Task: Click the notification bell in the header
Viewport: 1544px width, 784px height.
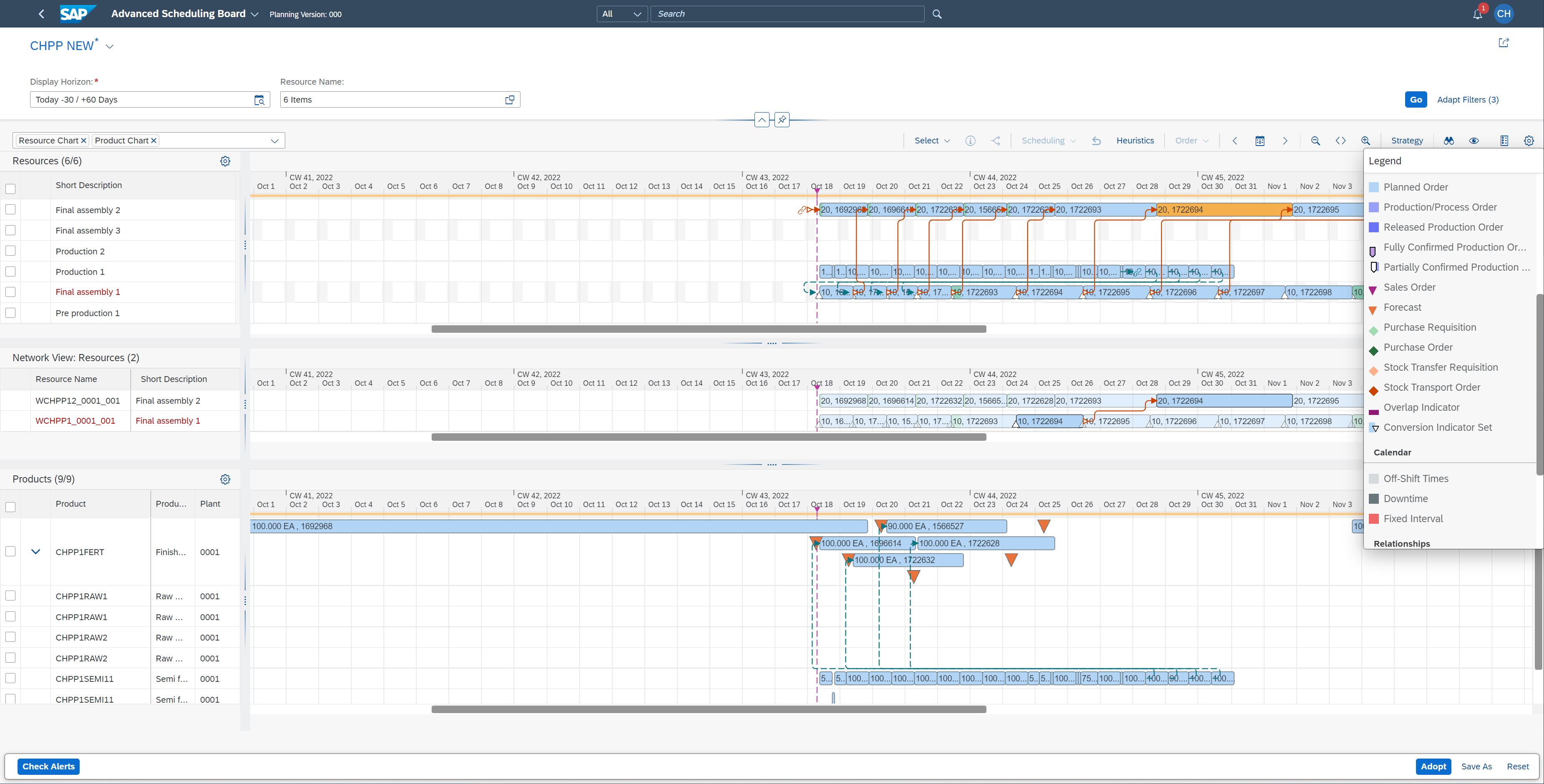Action: (x=1476, y=13)
